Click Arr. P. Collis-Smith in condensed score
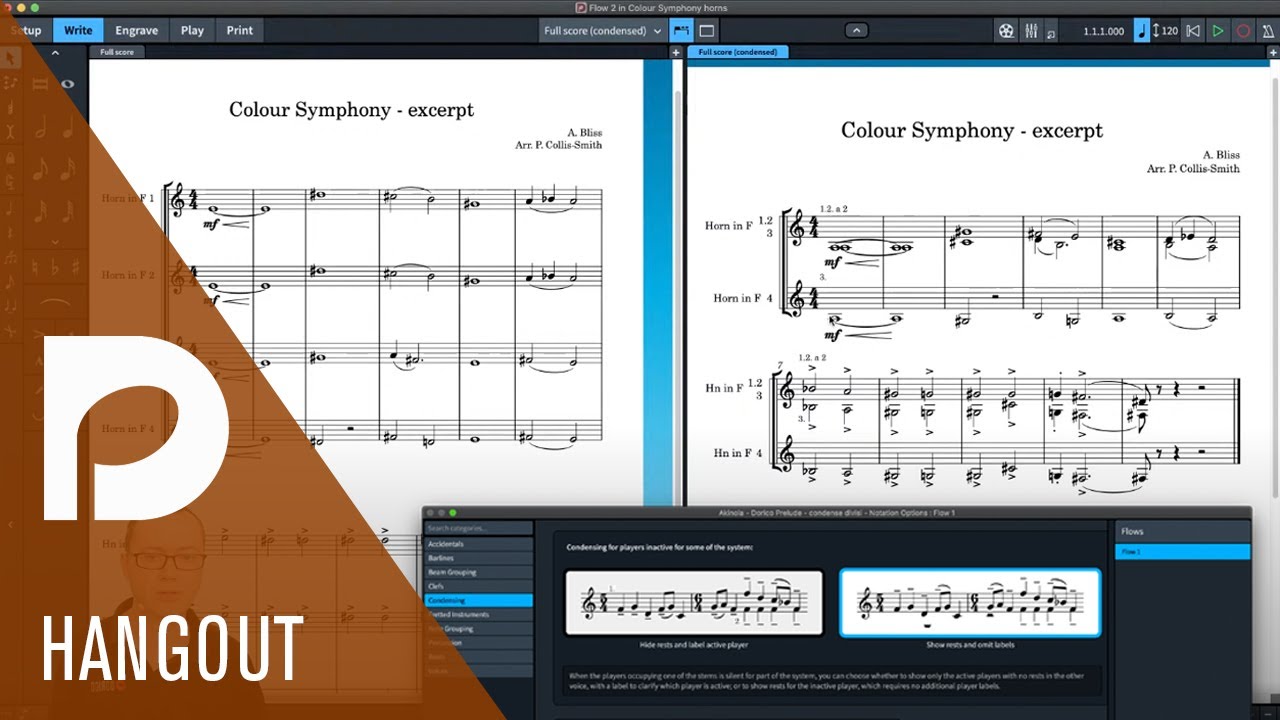 pyautogui.click(x=1193, y=169)
